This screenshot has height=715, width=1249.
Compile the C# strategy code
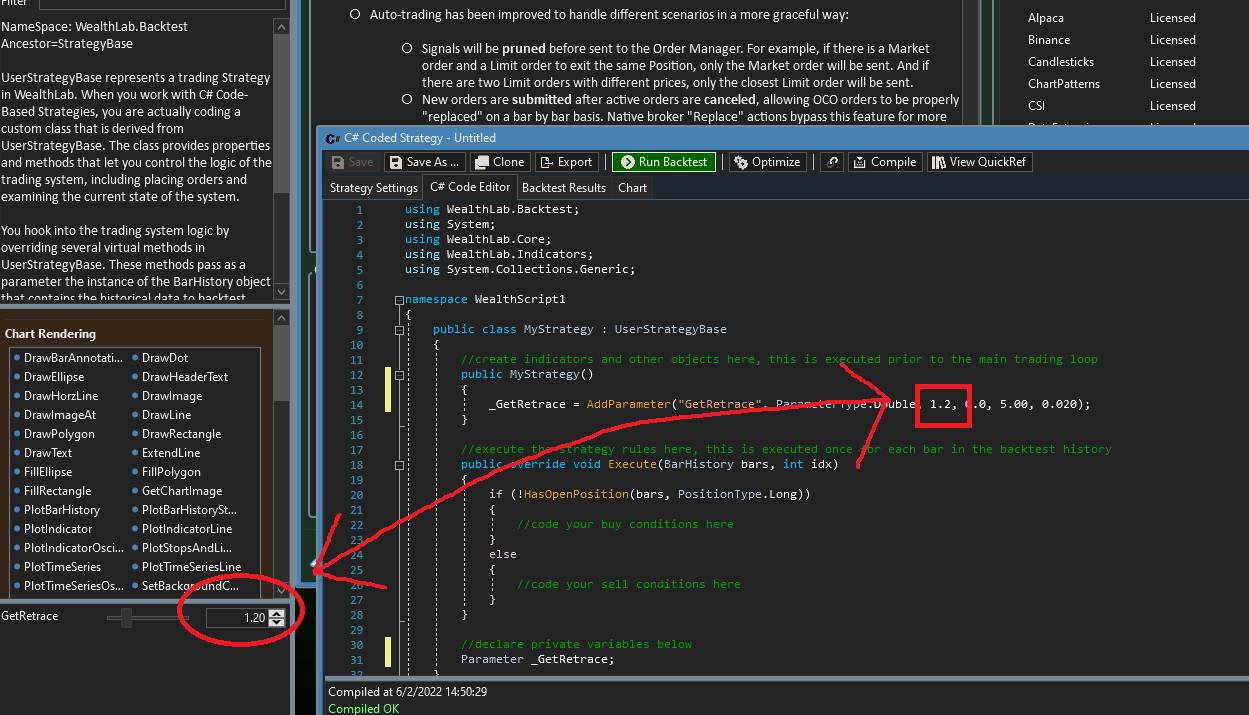[x=885, y=162]
